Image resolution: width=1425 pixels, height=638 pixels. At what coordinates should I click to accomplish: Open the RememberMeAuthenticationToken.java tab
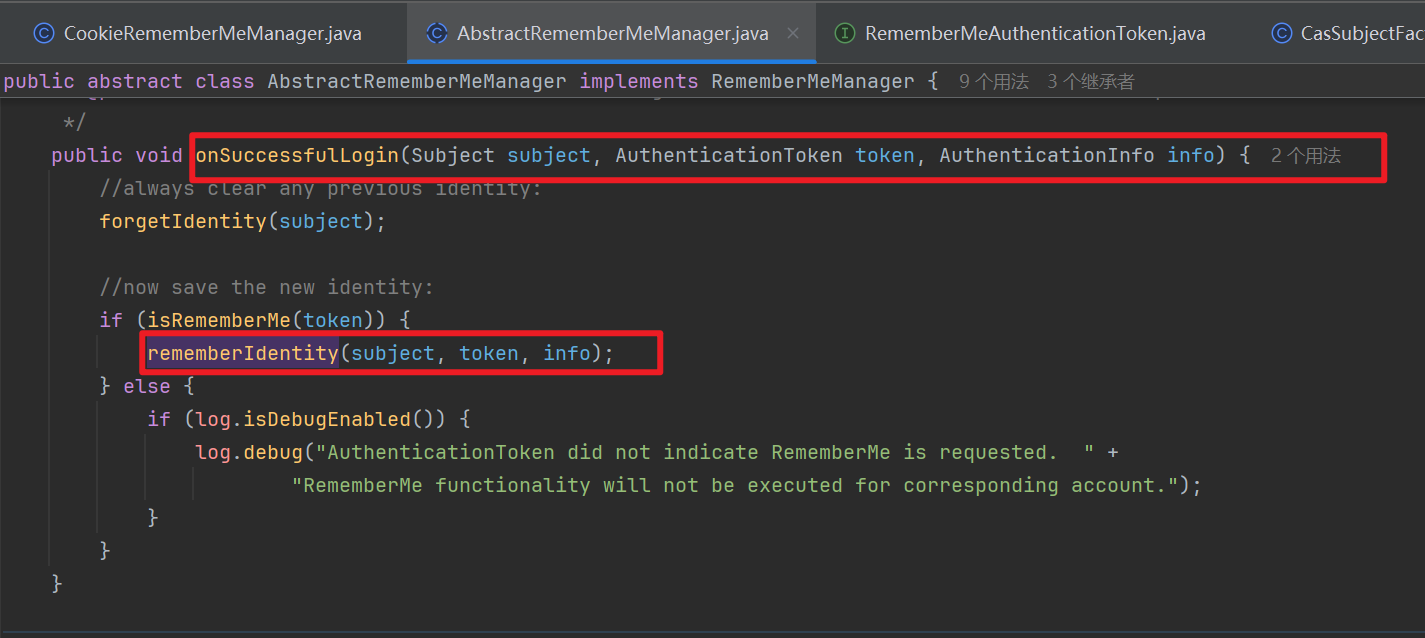point(1034,34)
